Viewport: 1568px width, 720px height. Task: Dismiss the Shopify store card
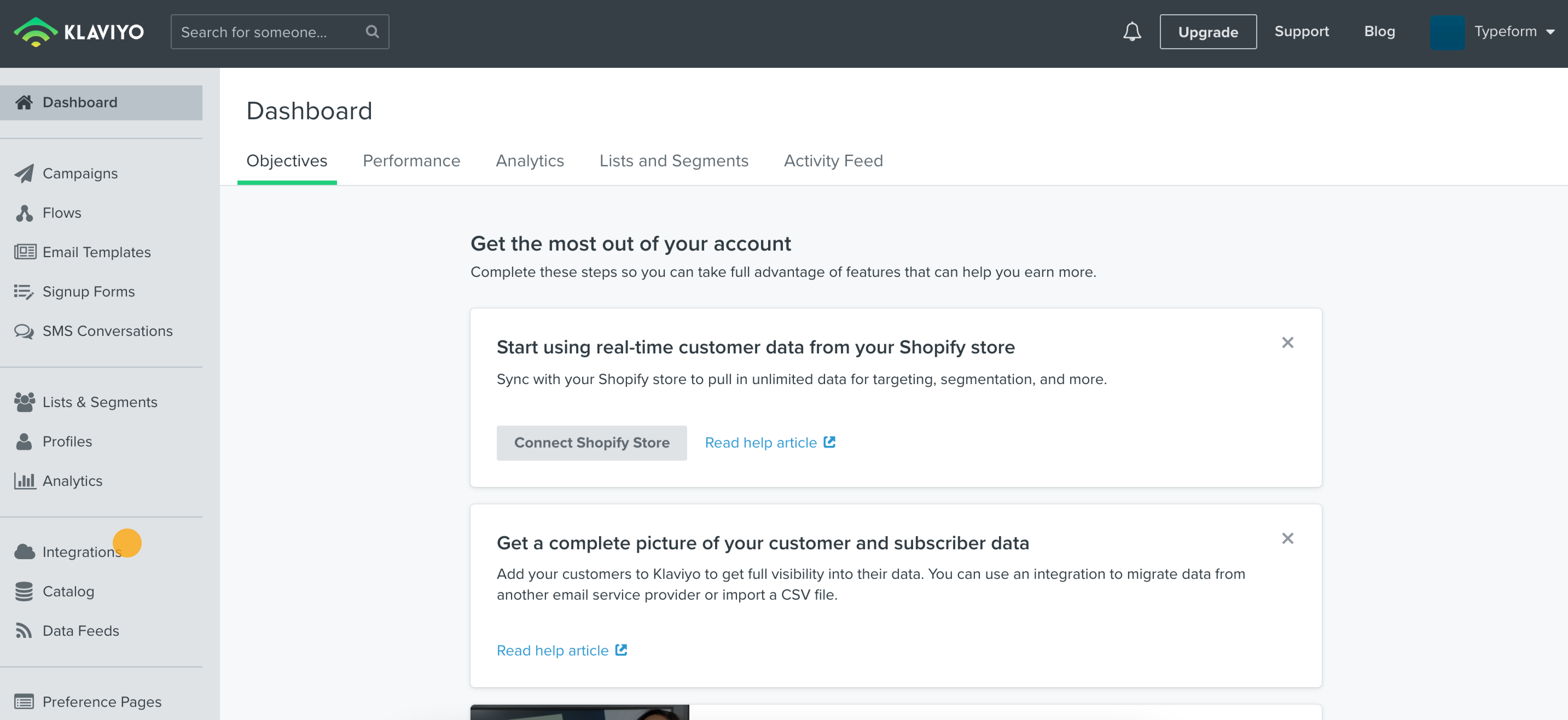1287,343
